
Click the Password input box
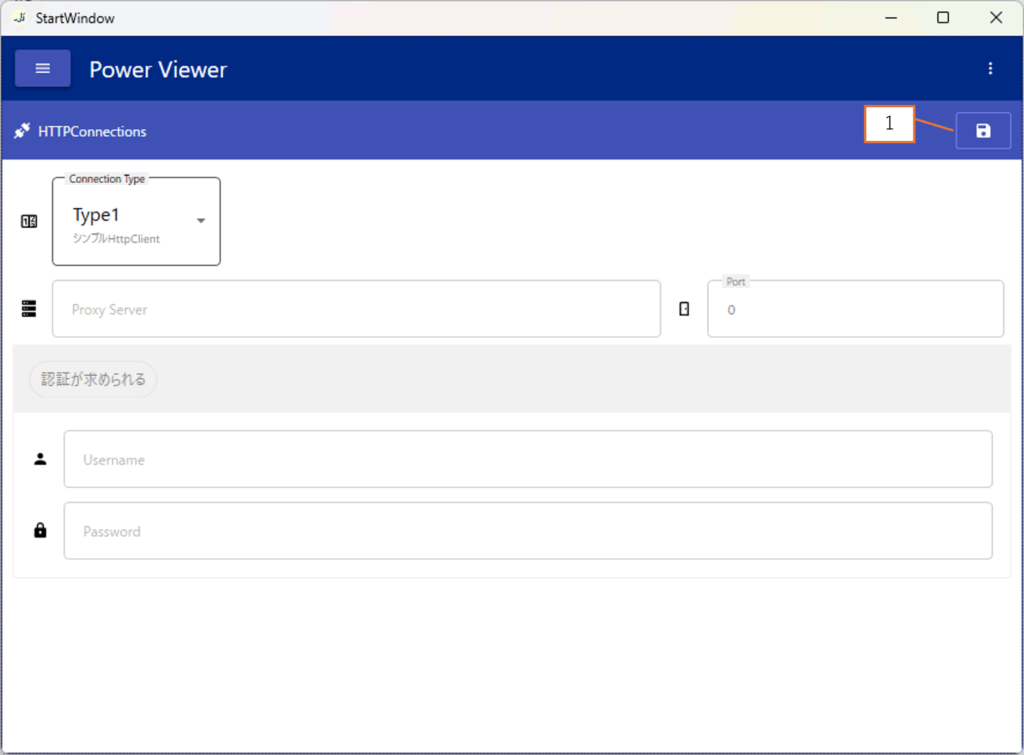pos(528,531)
